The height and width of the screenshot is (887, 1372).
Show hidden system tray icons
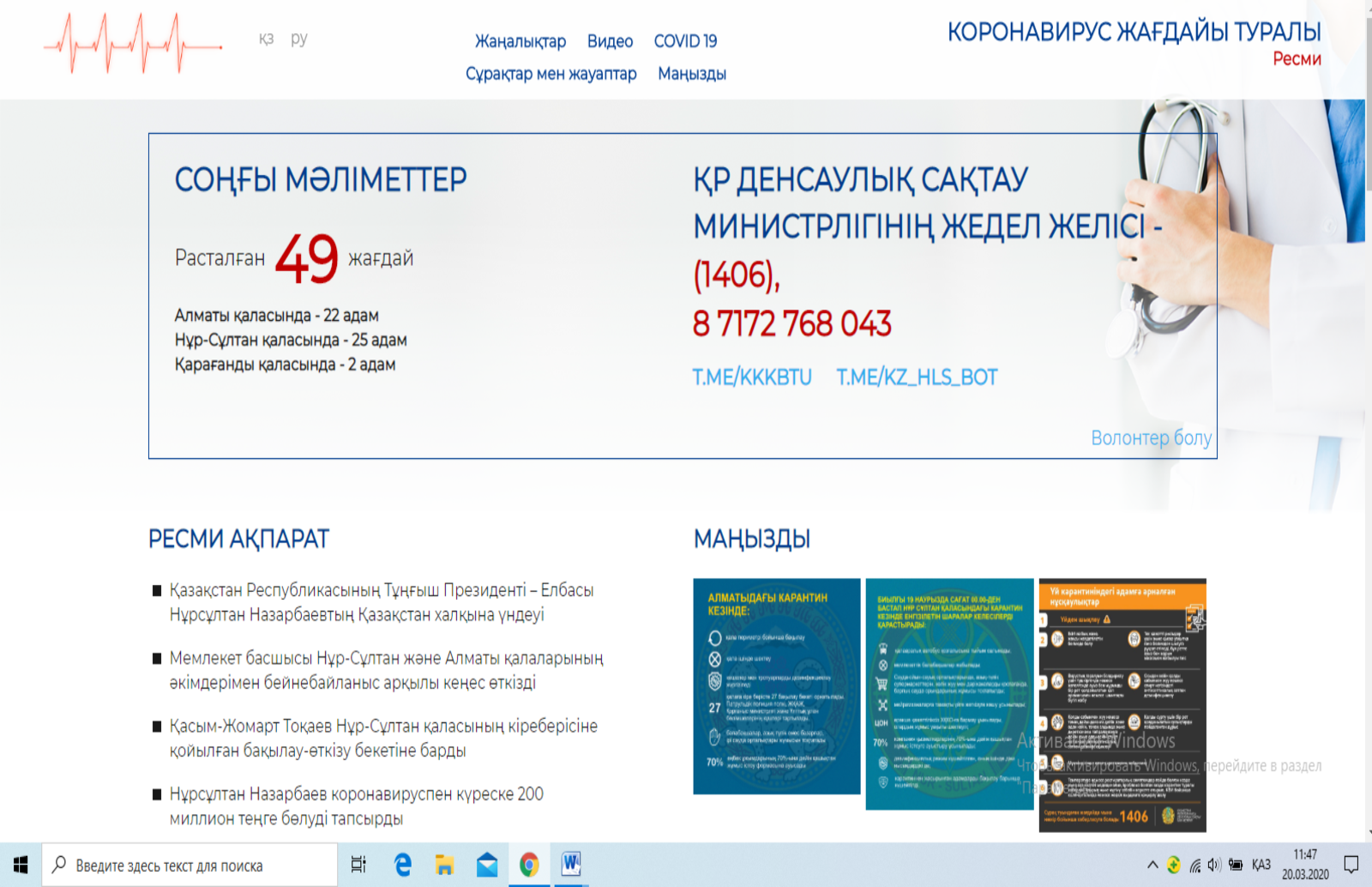tap(1152, 865)
